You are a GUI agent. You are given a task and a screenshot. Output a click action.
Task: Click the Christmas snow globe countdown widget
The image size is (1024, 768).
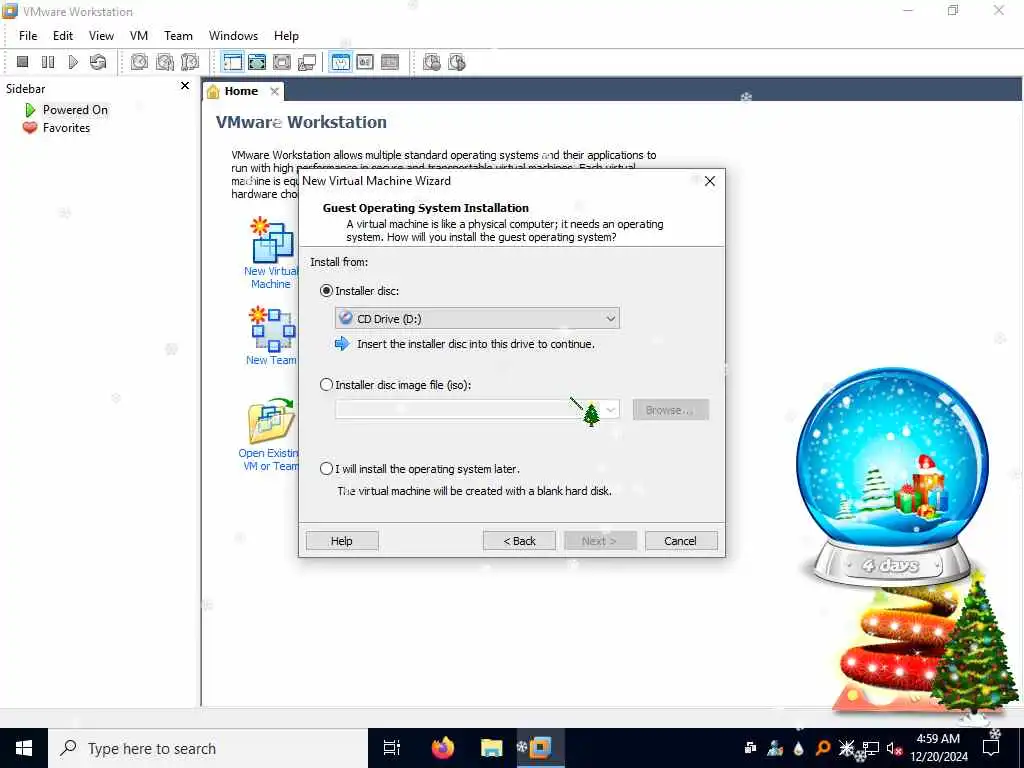coord(893,475)
